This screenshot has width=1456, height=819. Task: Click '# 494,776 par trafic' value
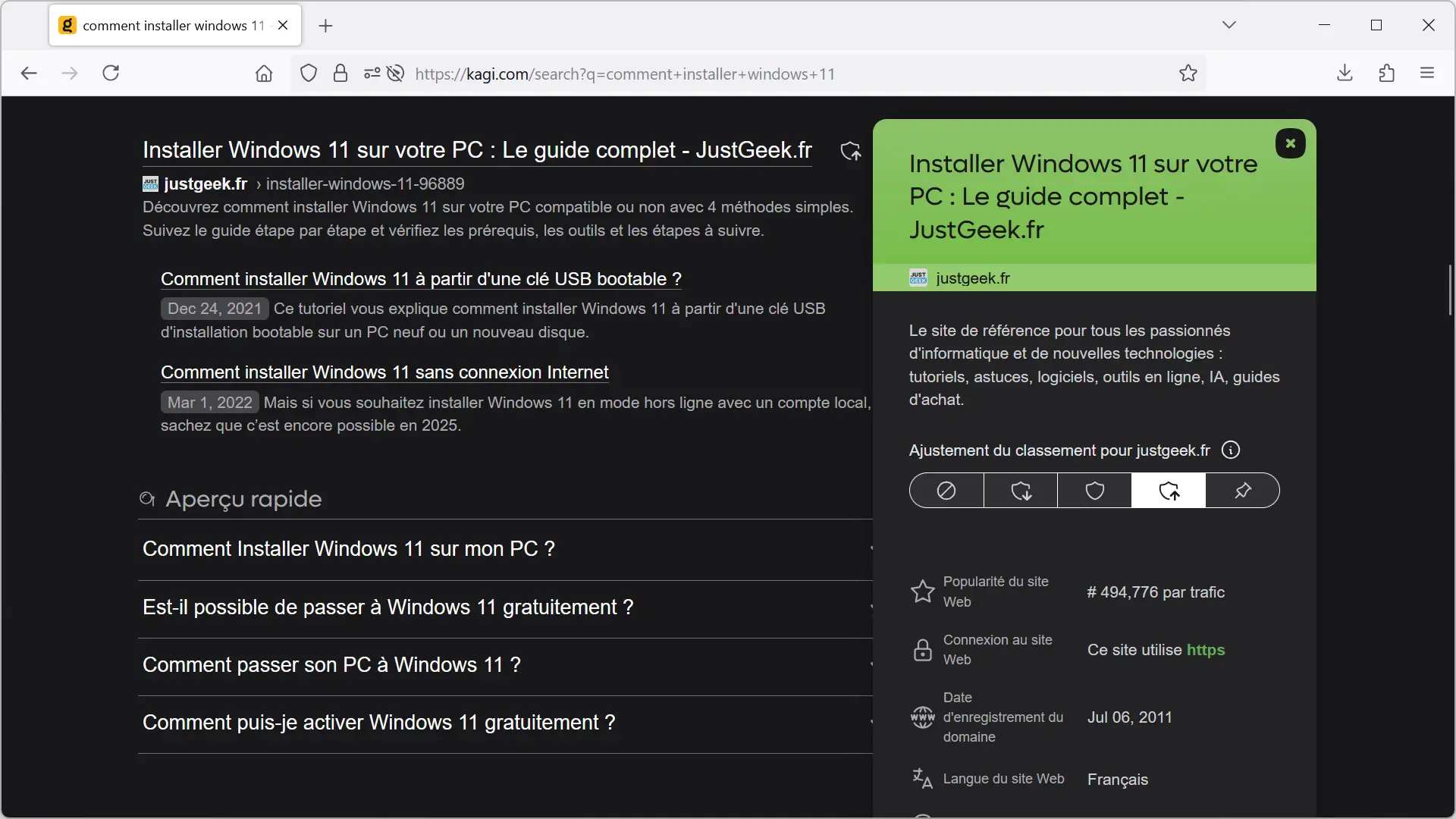coord(1156,592)
